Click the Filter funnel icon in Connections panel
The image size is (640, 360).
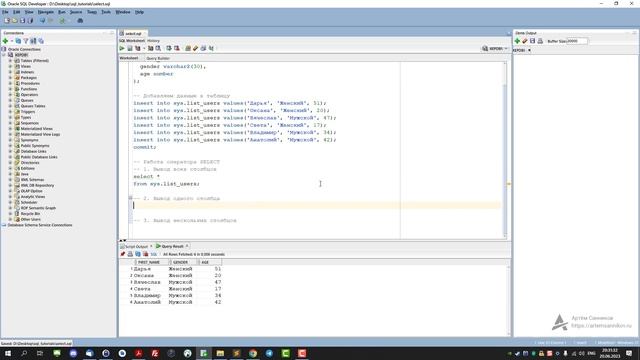26,41
